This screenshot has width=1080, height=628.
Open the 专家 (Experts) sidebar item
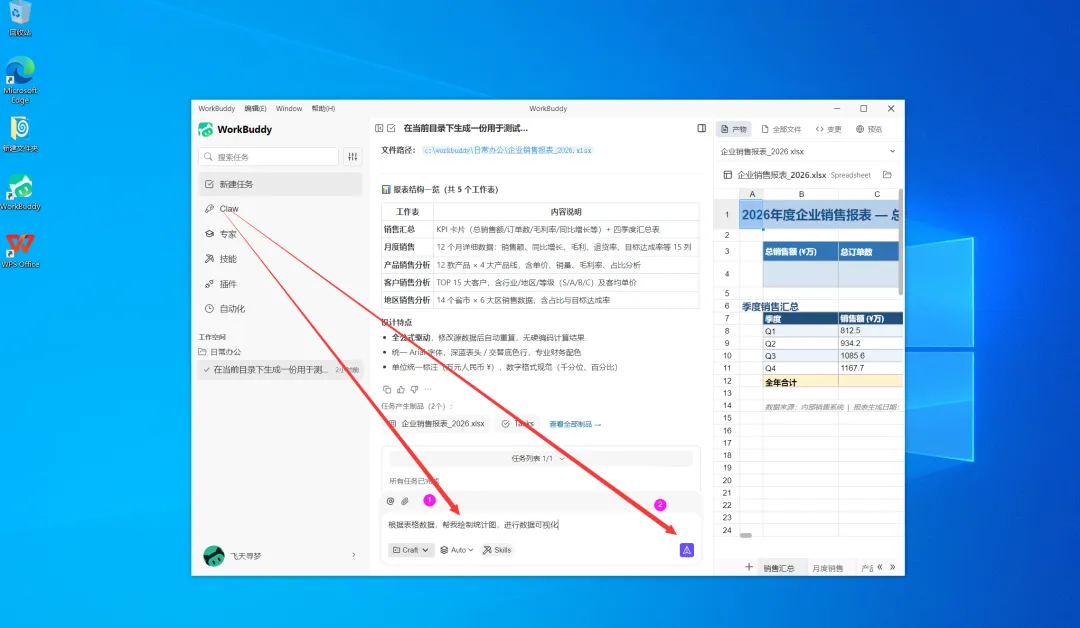[227, 234]
